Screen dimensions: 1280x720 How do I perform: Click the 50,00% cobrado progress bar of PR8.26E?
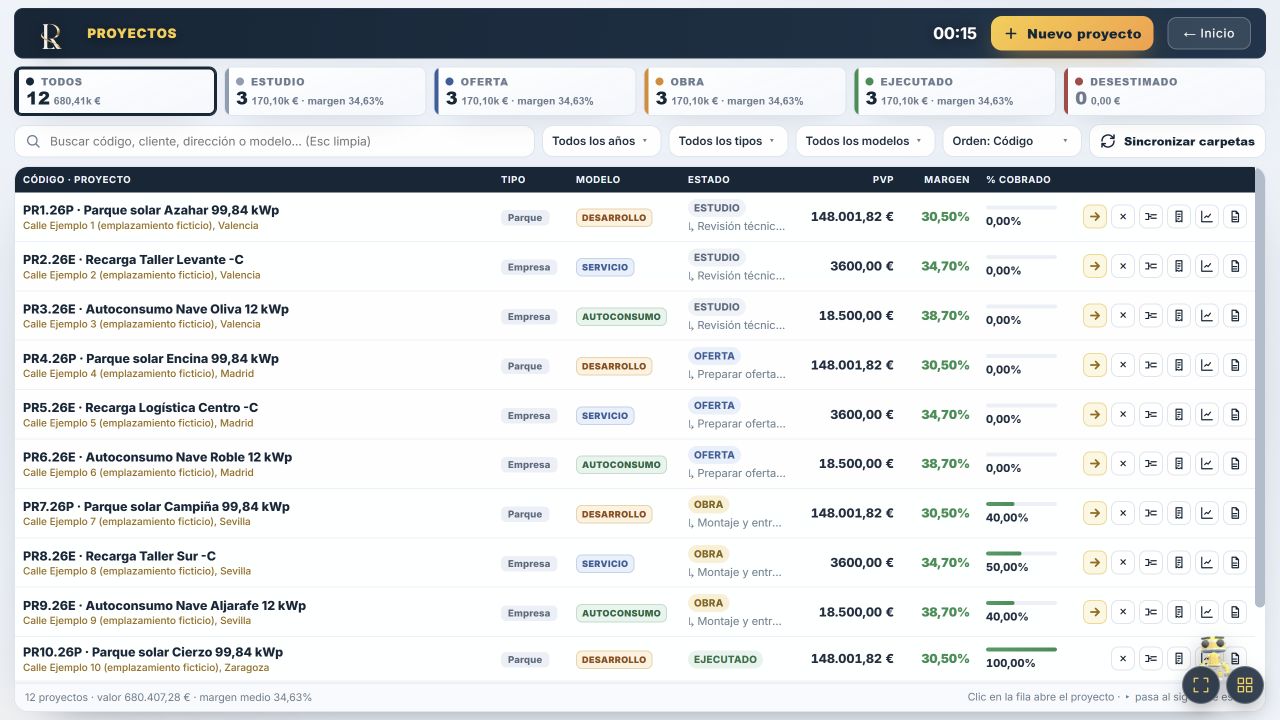[x=1021, y=553]
